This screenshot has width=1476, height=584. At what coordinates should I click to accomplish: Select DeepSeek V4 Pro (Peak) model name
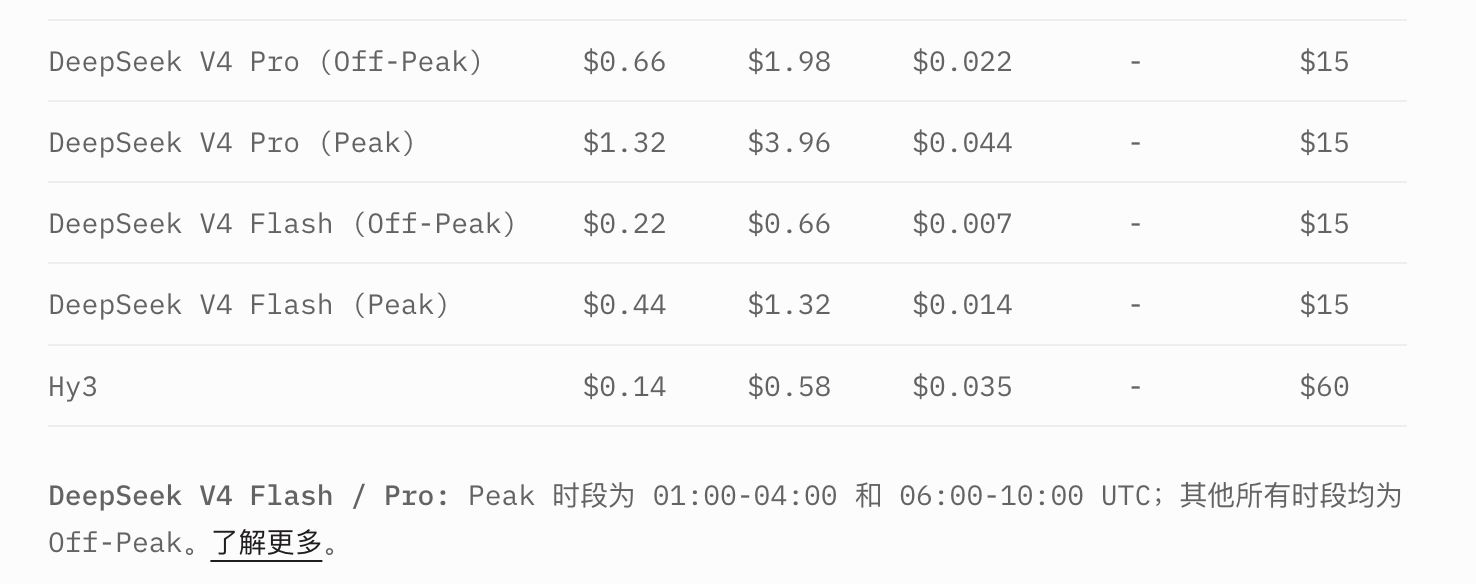click(232, 143)
